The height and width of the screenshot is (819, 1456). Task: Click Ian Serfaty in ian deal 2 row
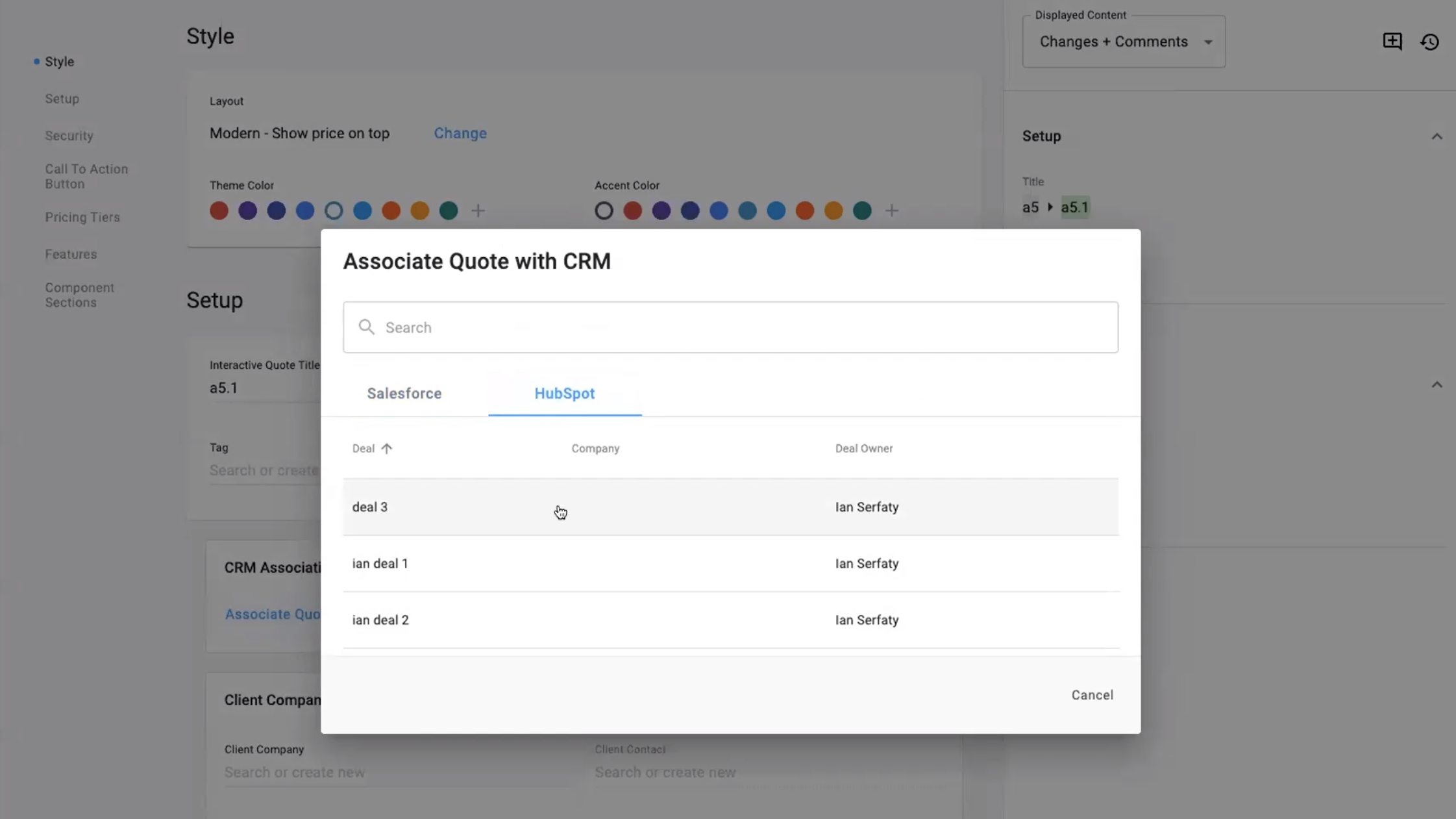[867, 620]
